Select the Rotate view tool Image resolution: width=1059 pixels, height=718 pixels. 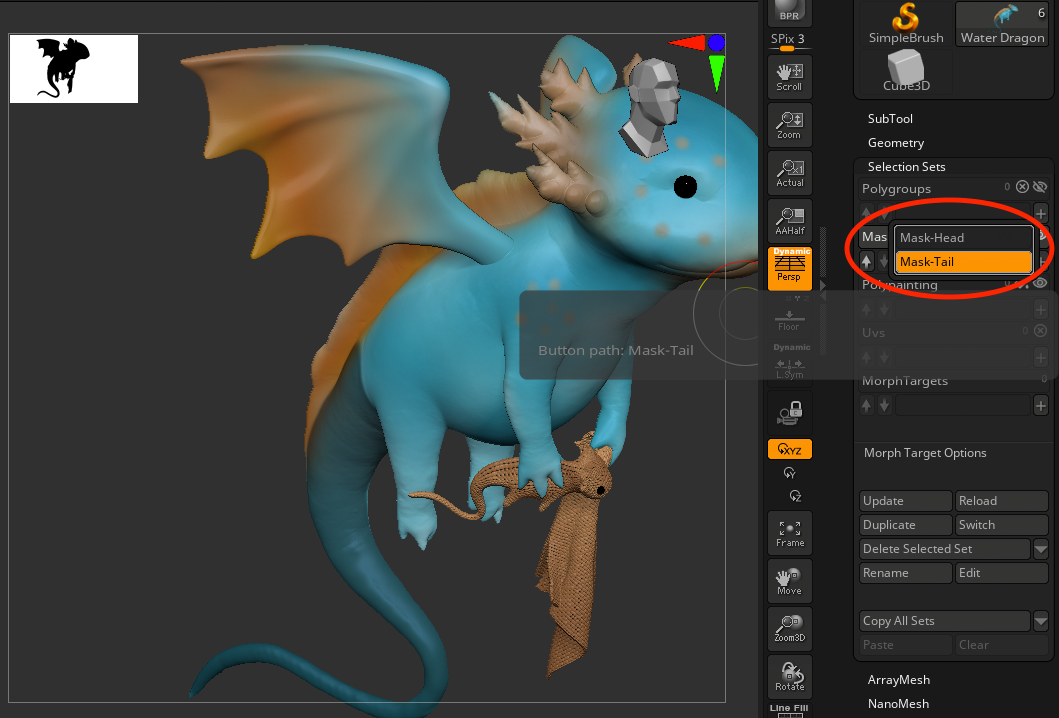[x=790, y=677]
